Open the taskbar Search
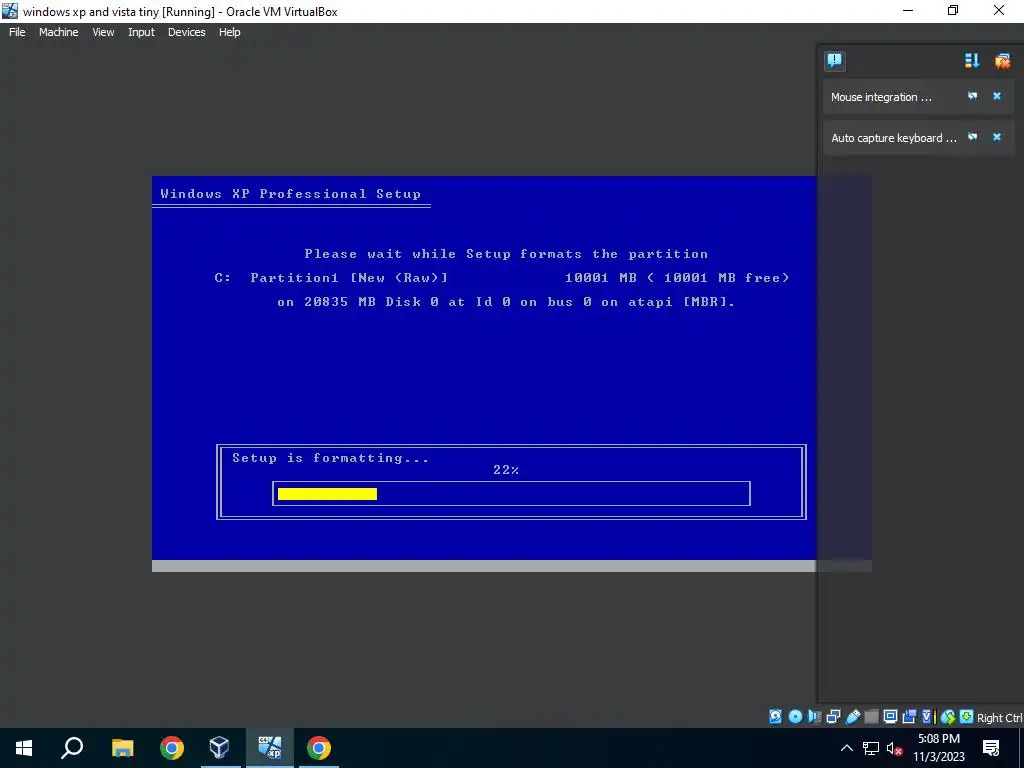Screen dimensions: 1024x768 [x=72, y=748]
